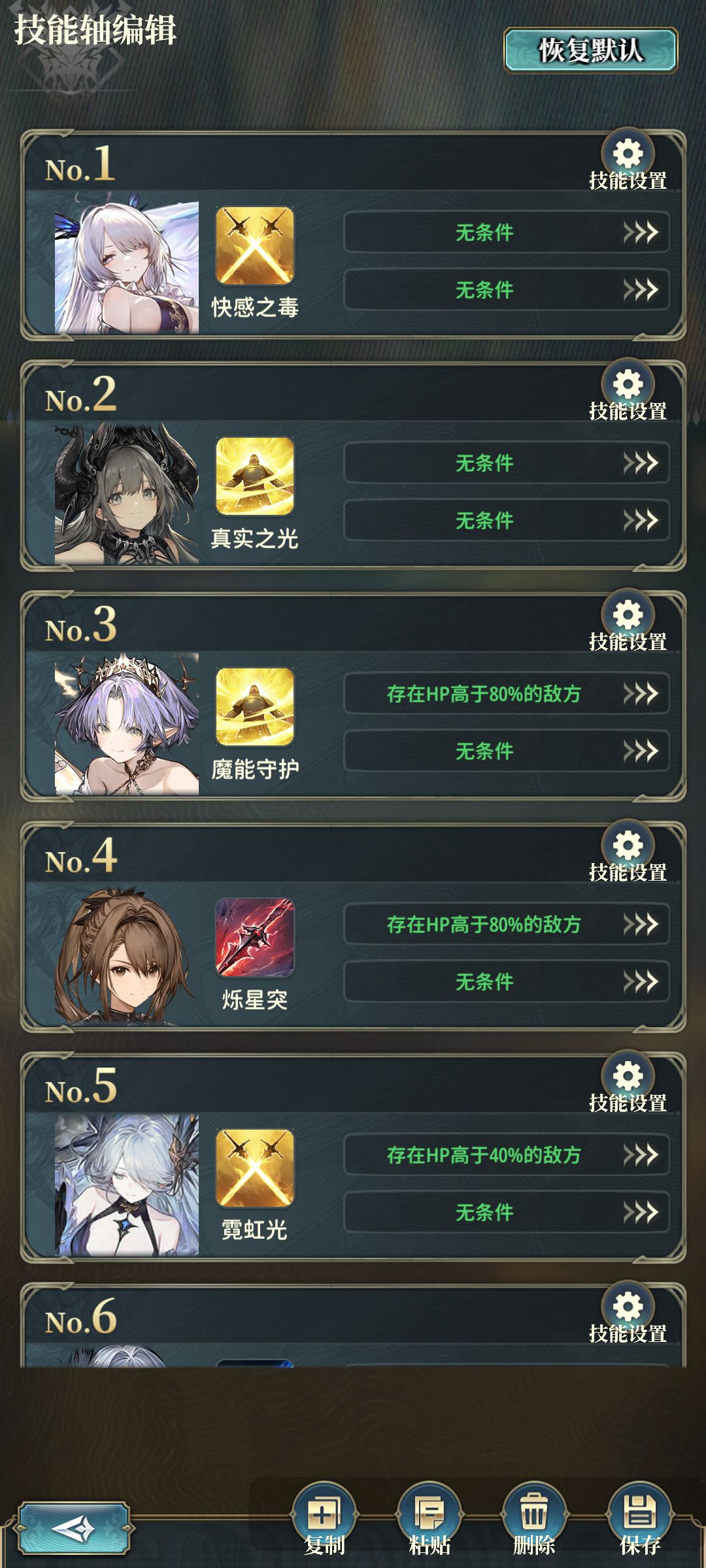Open skill settings gear for No.6
Screen dimensions: 706x1568
click(x=628, y=1307)
